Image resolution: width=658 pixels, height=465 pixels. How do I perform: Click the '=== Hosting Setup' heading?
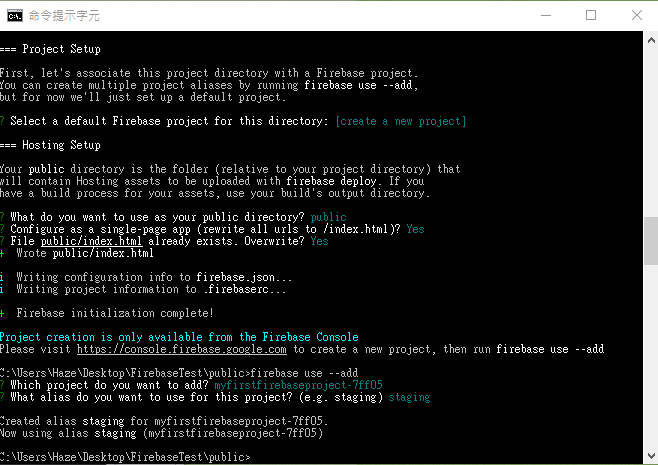pyautogui.click(x=50, y=145)
